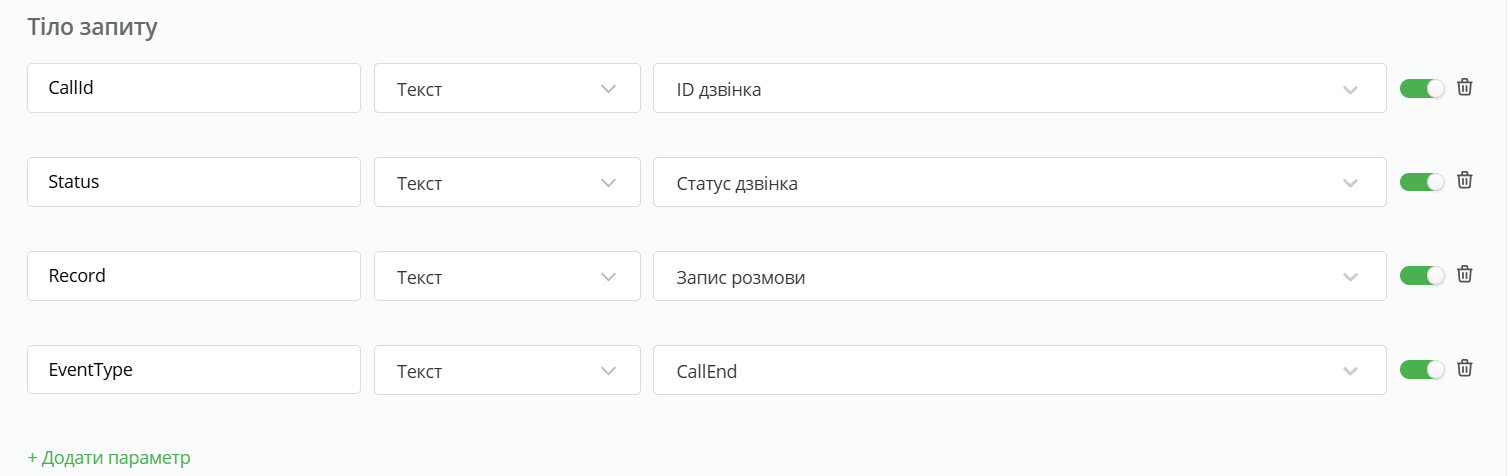This screenshot has height=476, width=1510.
Task: Open the Record row type dropdown
Action: [x=507, y=277]
